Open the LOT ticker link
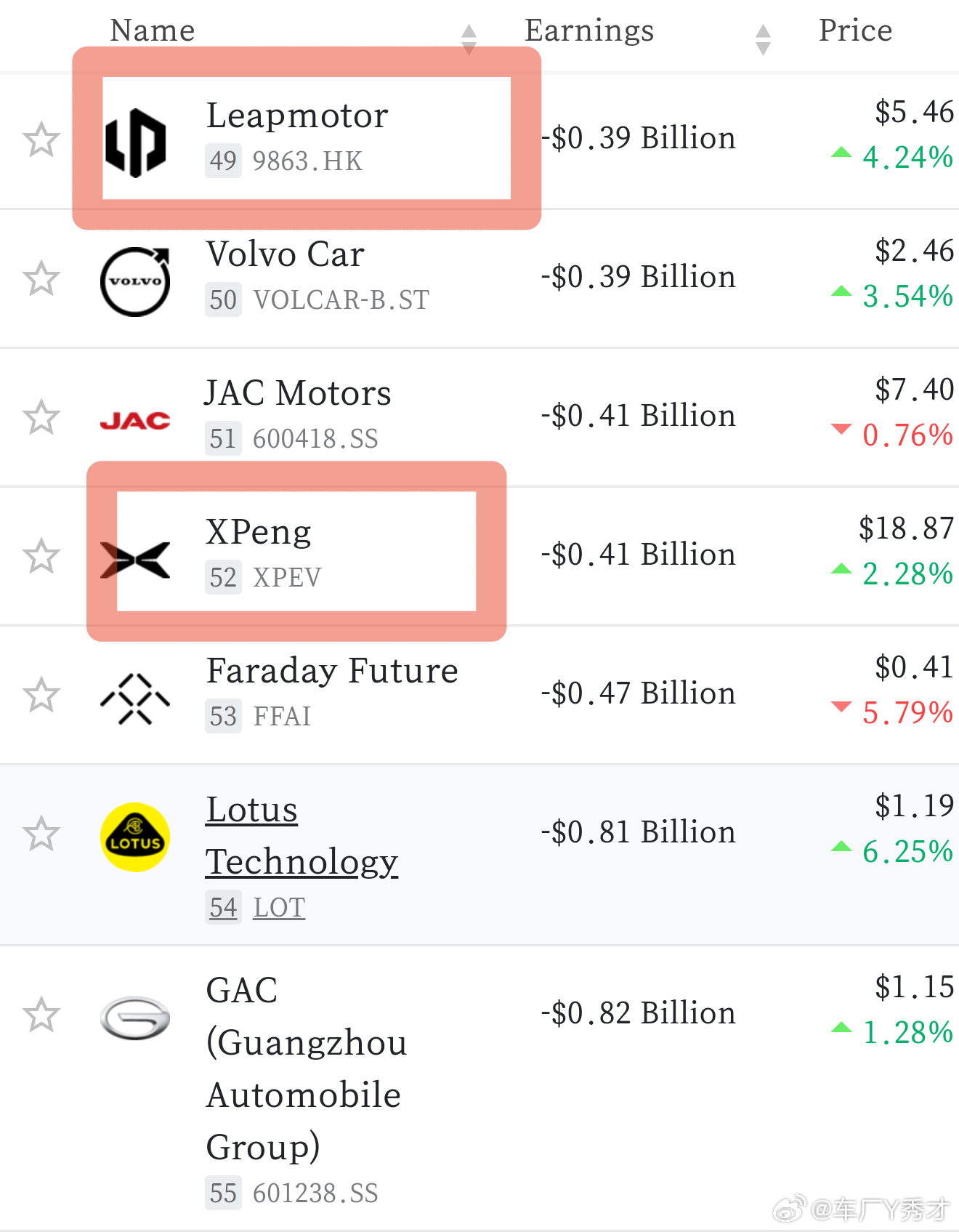Screen dimensions: 959x1232 tap(279, 908)
